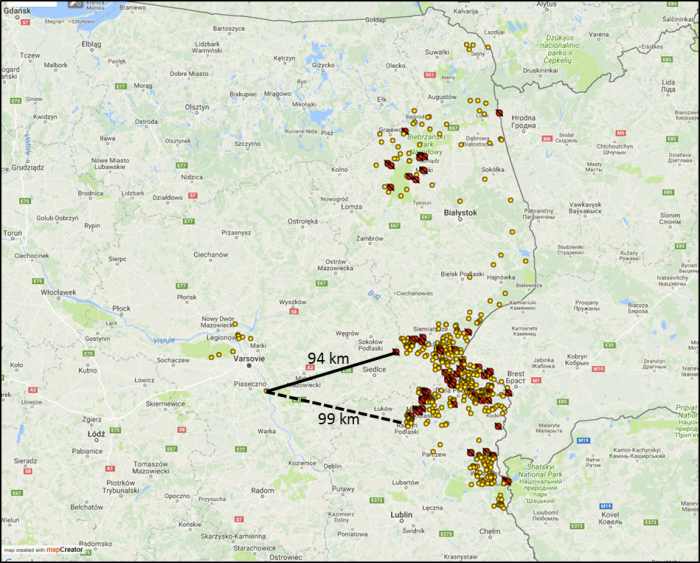
Task: Select the Hajnówka town label
Action: tap(501, 277)
